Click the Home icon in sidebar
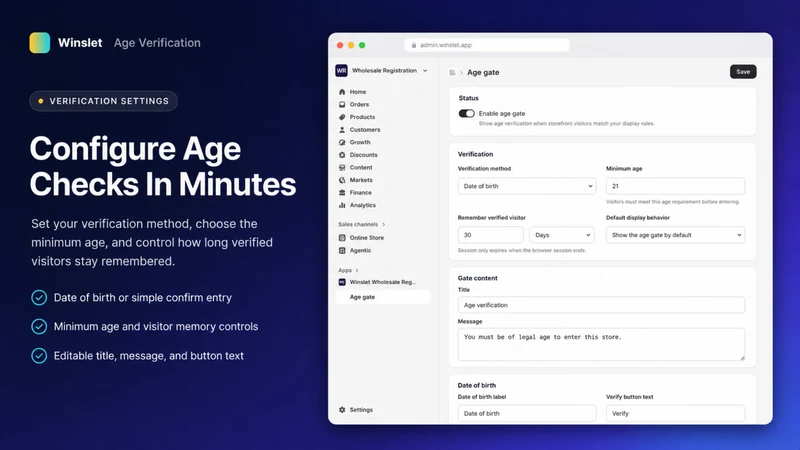Image resolution: width=800 pixels, height=450 pixels. (342, 92)
